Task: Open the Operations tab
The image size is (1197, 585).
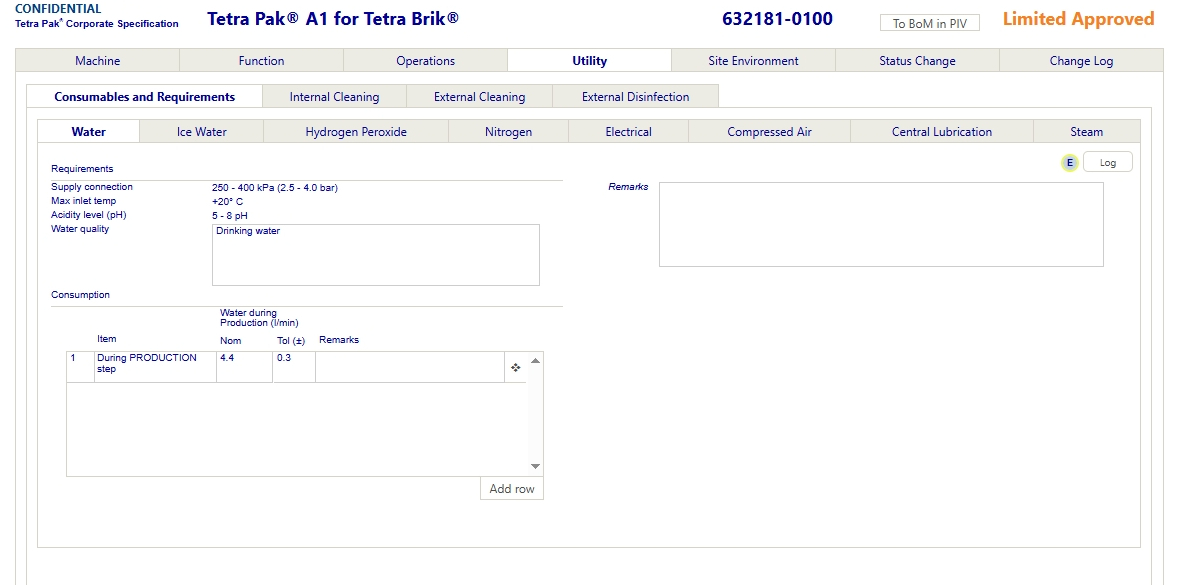Action: pos(425,61)
